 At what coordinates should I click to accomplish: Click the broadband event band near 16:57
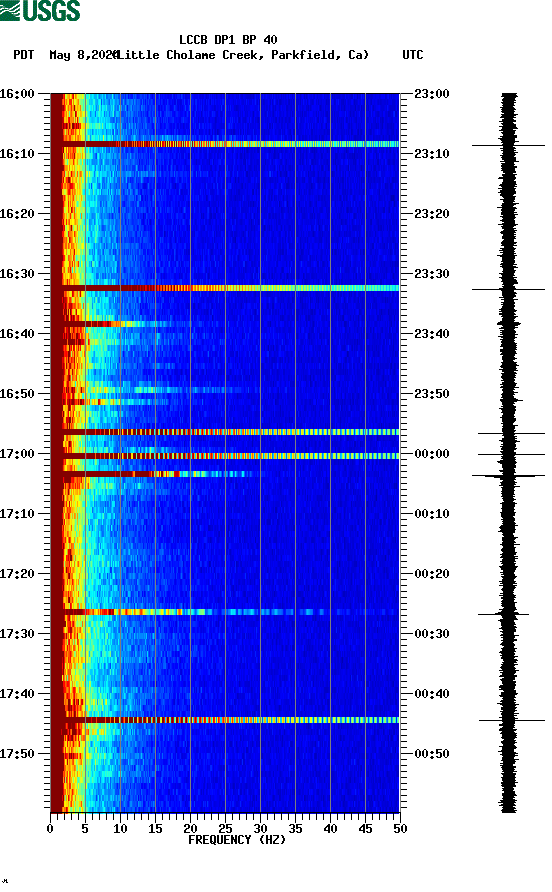(225, 432)
